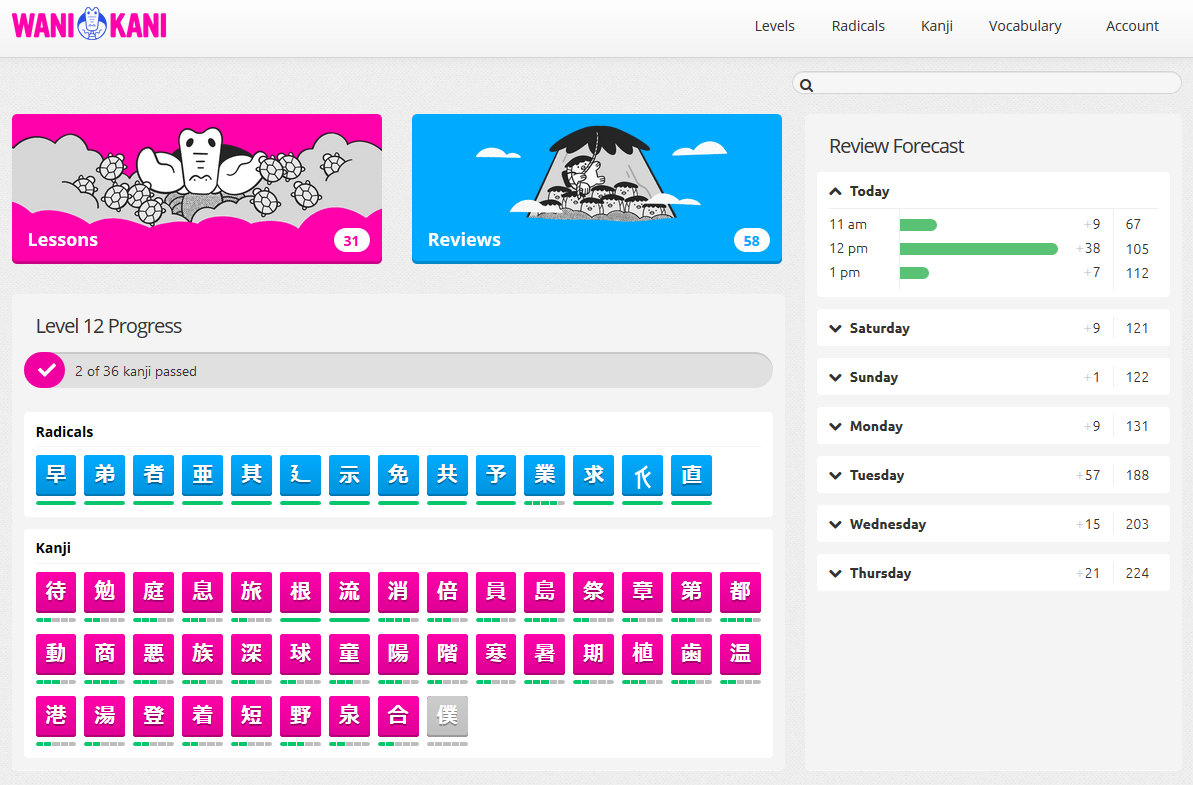Collapse the Today forecast section
The image size is (1193, 785).
(859, 191)
